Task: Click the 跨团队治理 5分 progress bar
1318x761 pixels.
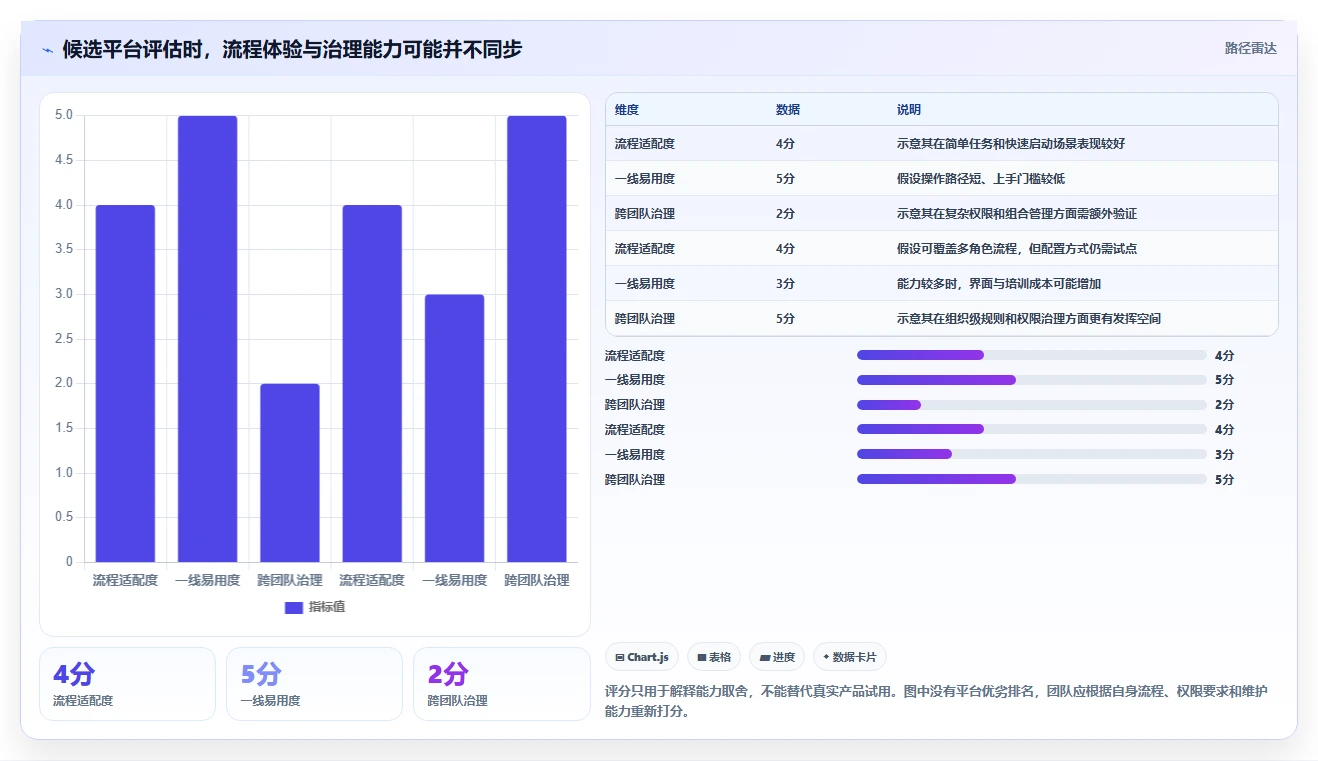Action: click(x=1032, y=479)
